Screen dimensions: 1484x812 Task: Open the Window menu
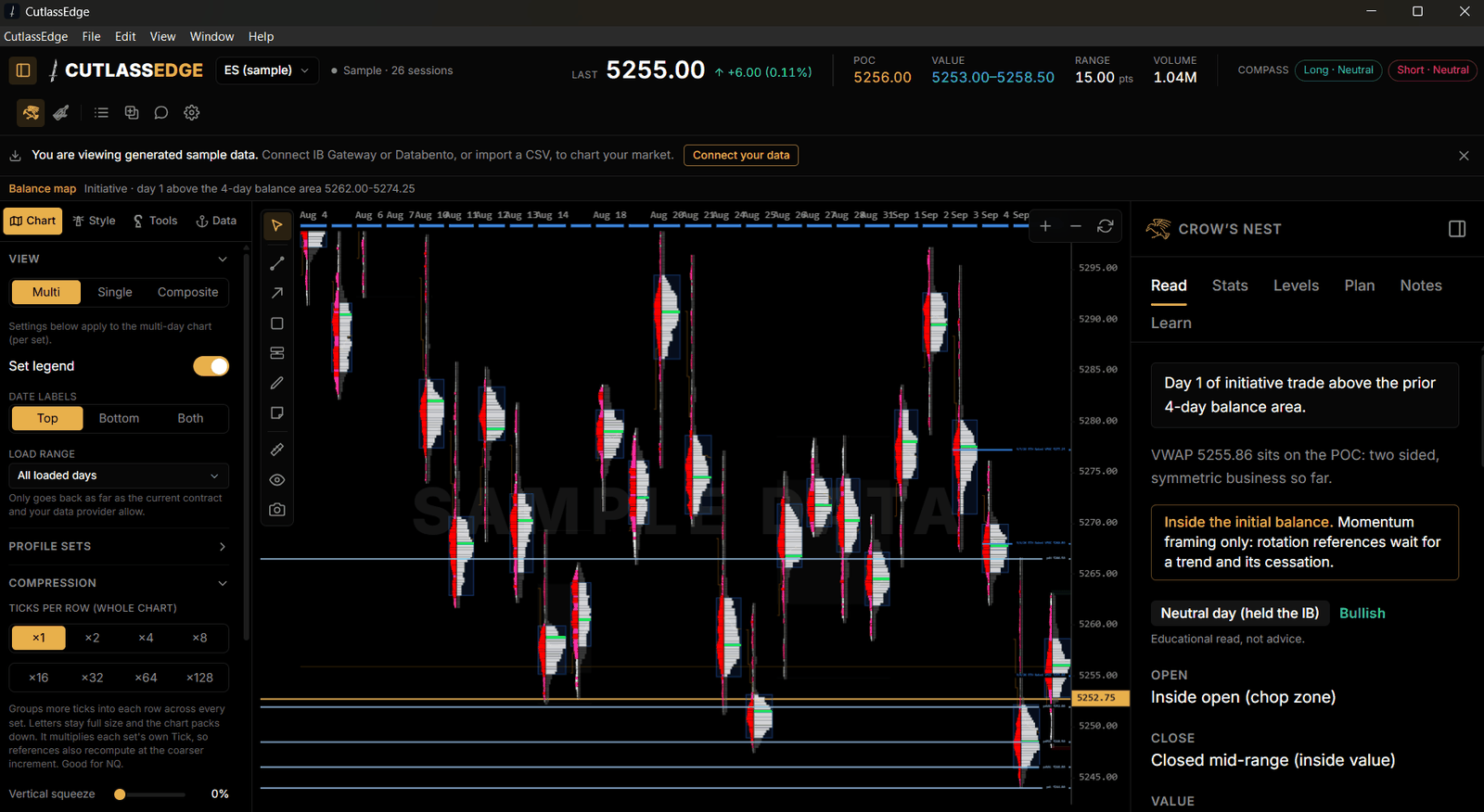tap(211, 36)
